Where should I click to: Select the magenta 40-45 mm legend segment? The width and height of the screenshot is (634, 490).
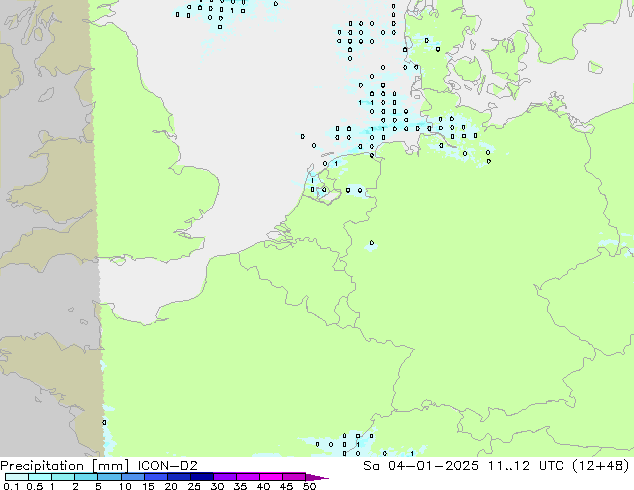pyautogui.click(x=270, y=477)
